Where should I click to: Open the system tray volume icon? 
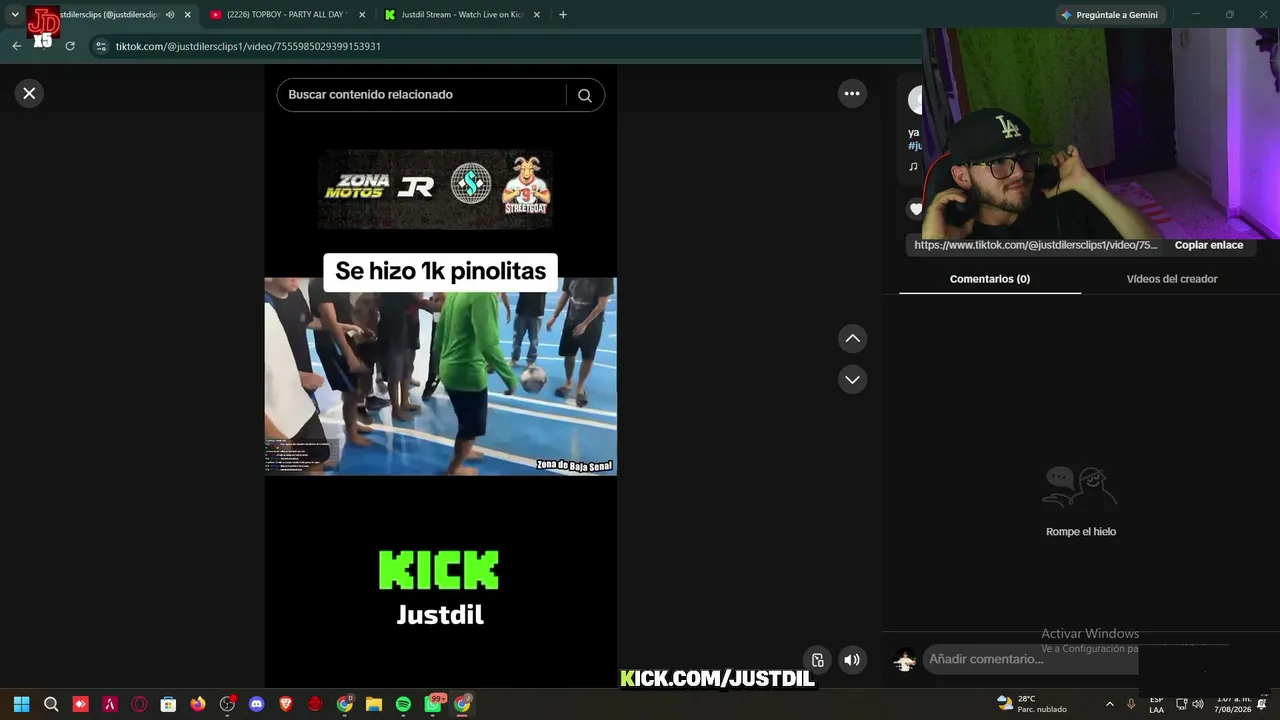[x=1198, y=704]
